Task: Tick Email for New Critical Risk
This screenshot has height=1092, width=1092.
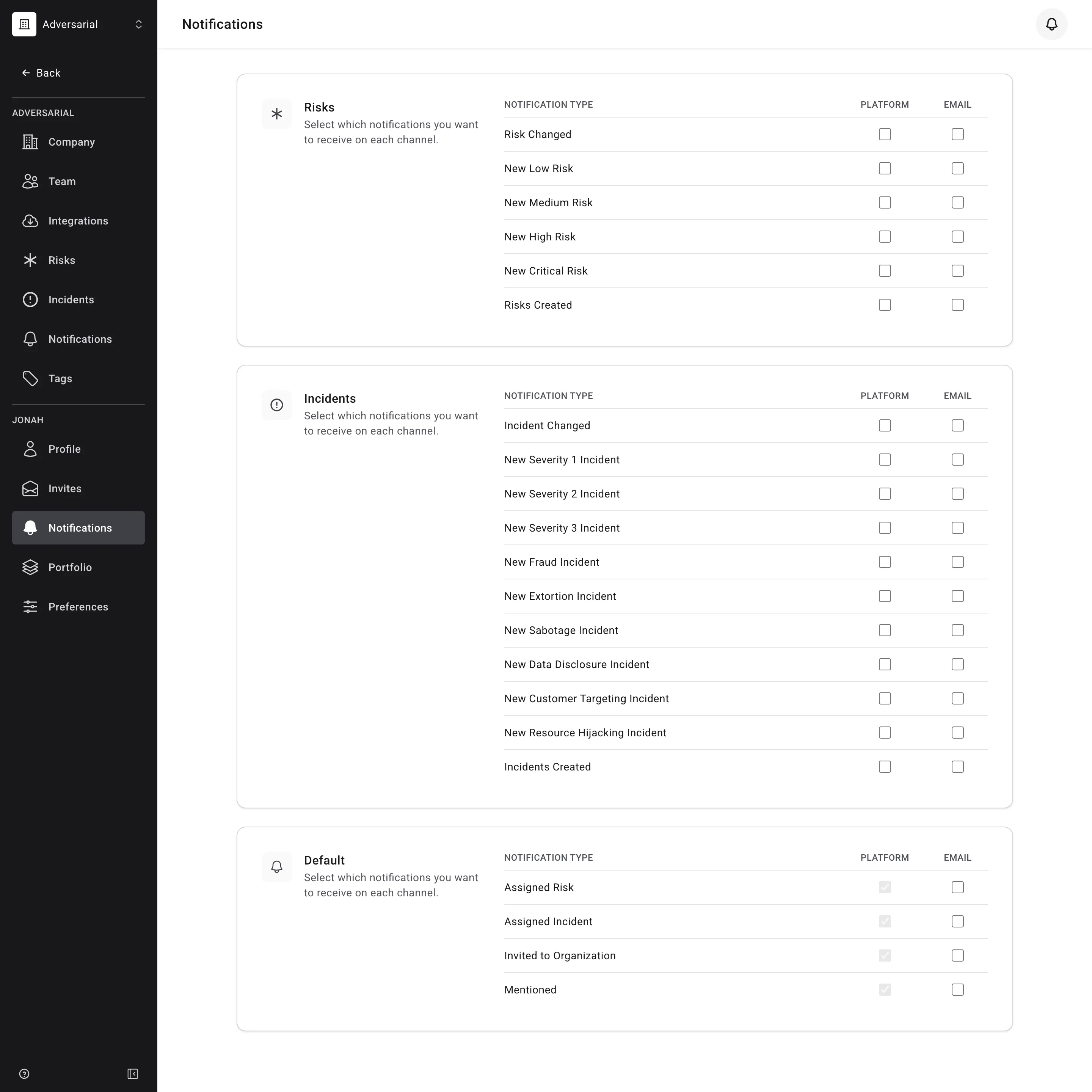Action: 957,271
